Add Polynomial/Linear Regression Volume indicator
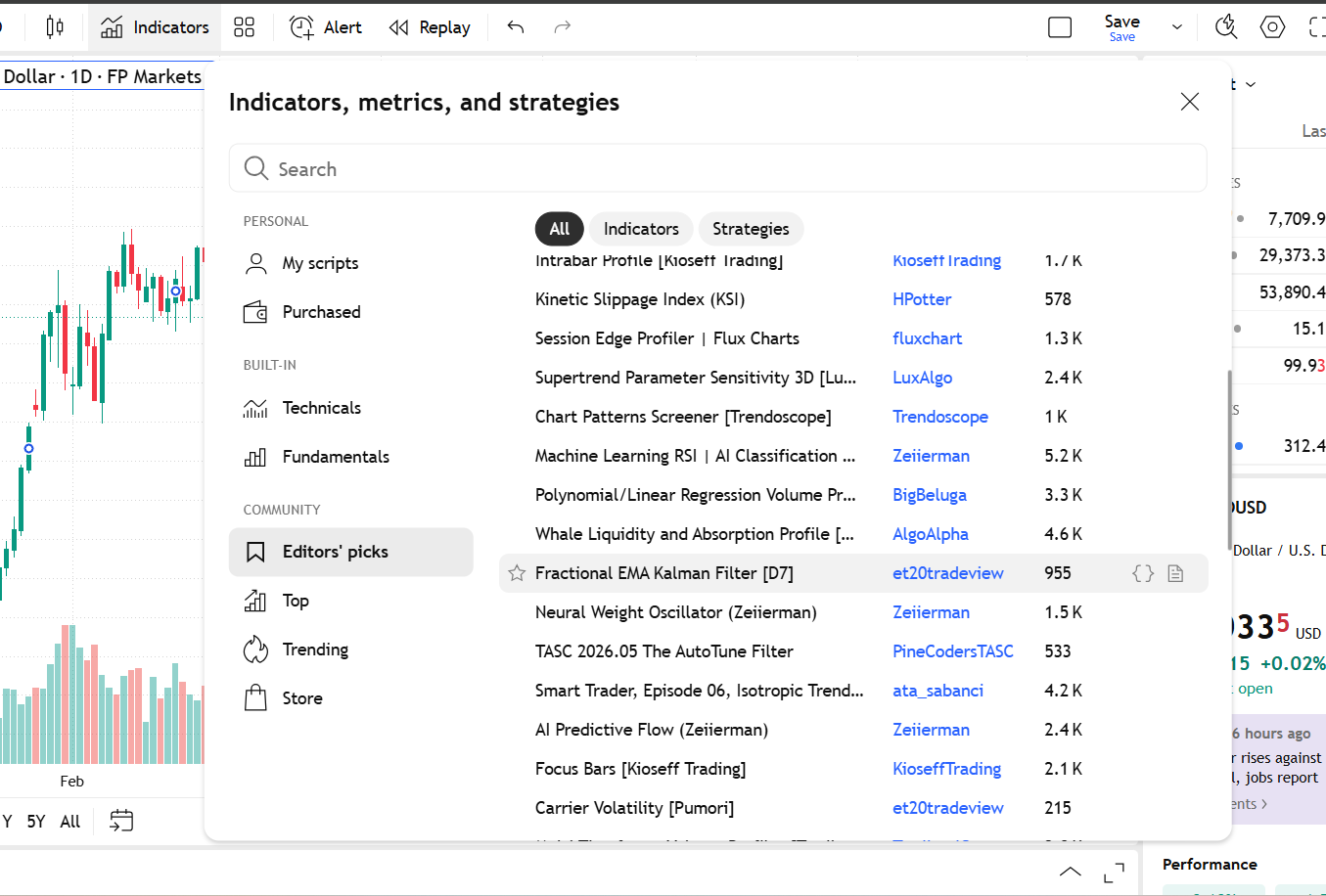 pos(696,495)
